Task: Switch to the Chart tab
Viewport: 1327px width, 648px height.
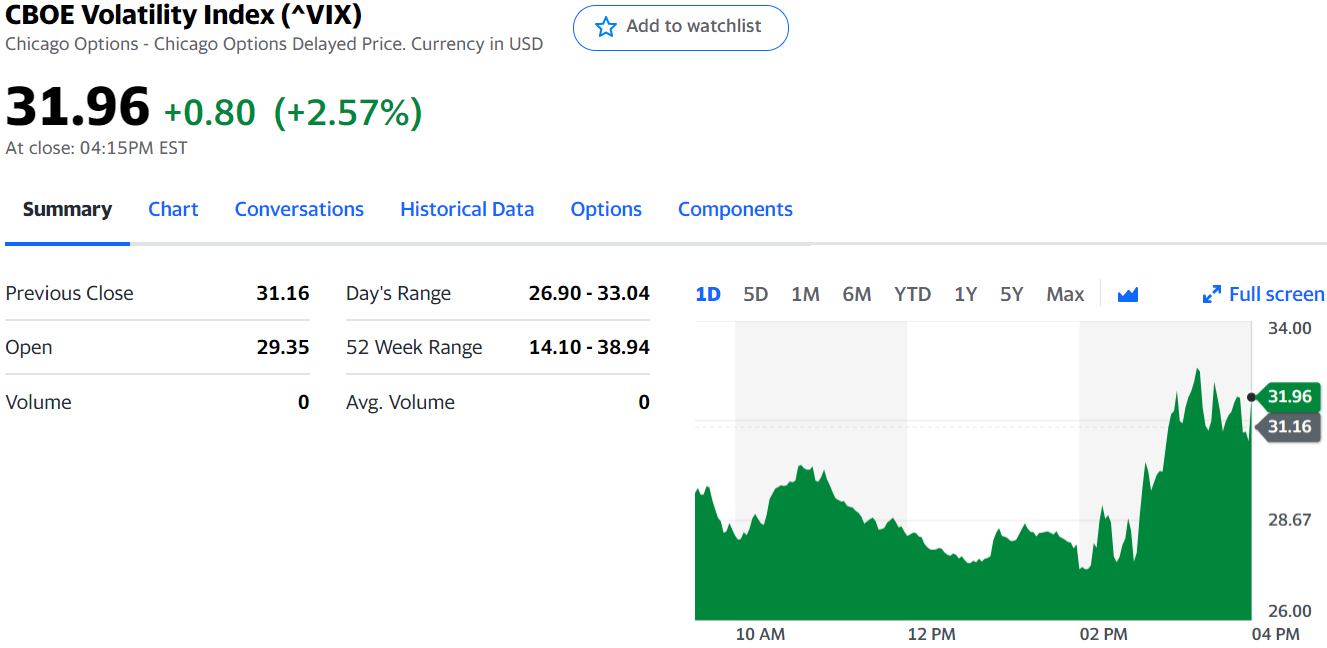Action: (173, 209)
